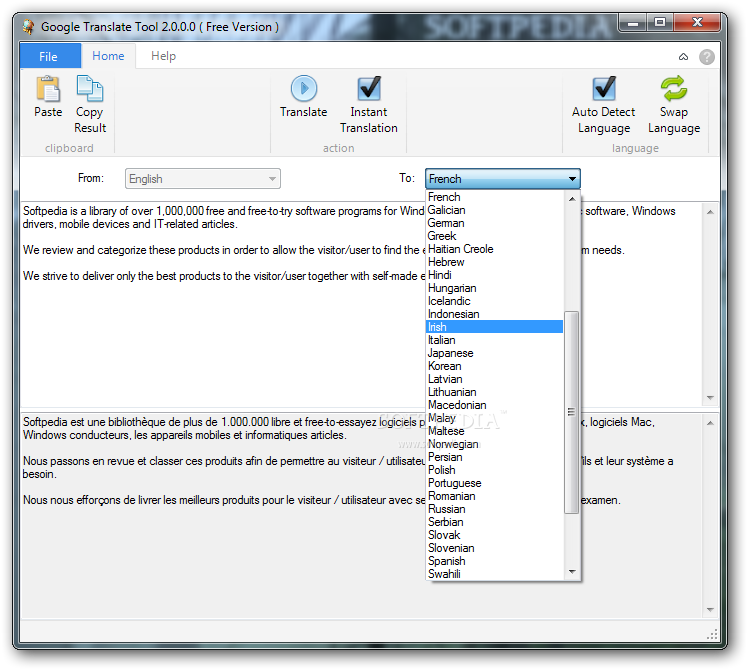Select Persian as target language
Image resolution: width=748 pixels, height=670 pixels.
(494, 457)
